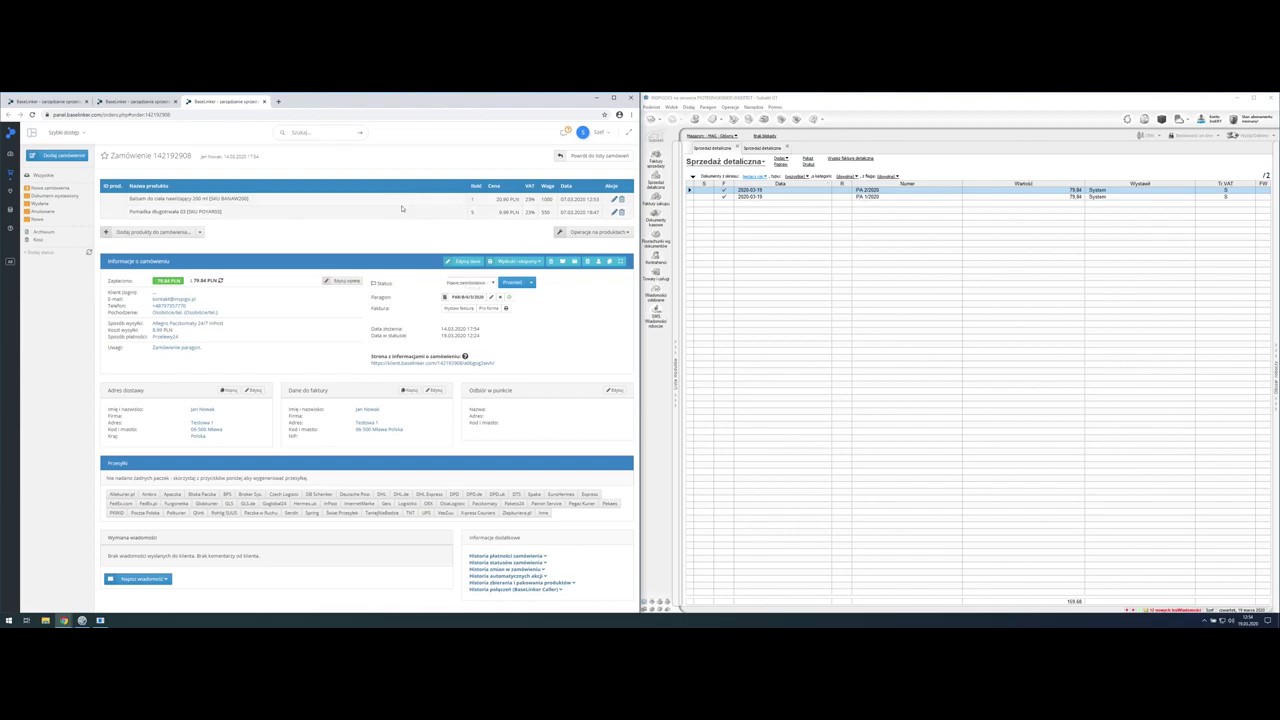Image resolution: width=1280 pixels, height=720 pixels.
Task: Click the notifications bell icon in BaseLinker
Action: [x=566, y=132]
